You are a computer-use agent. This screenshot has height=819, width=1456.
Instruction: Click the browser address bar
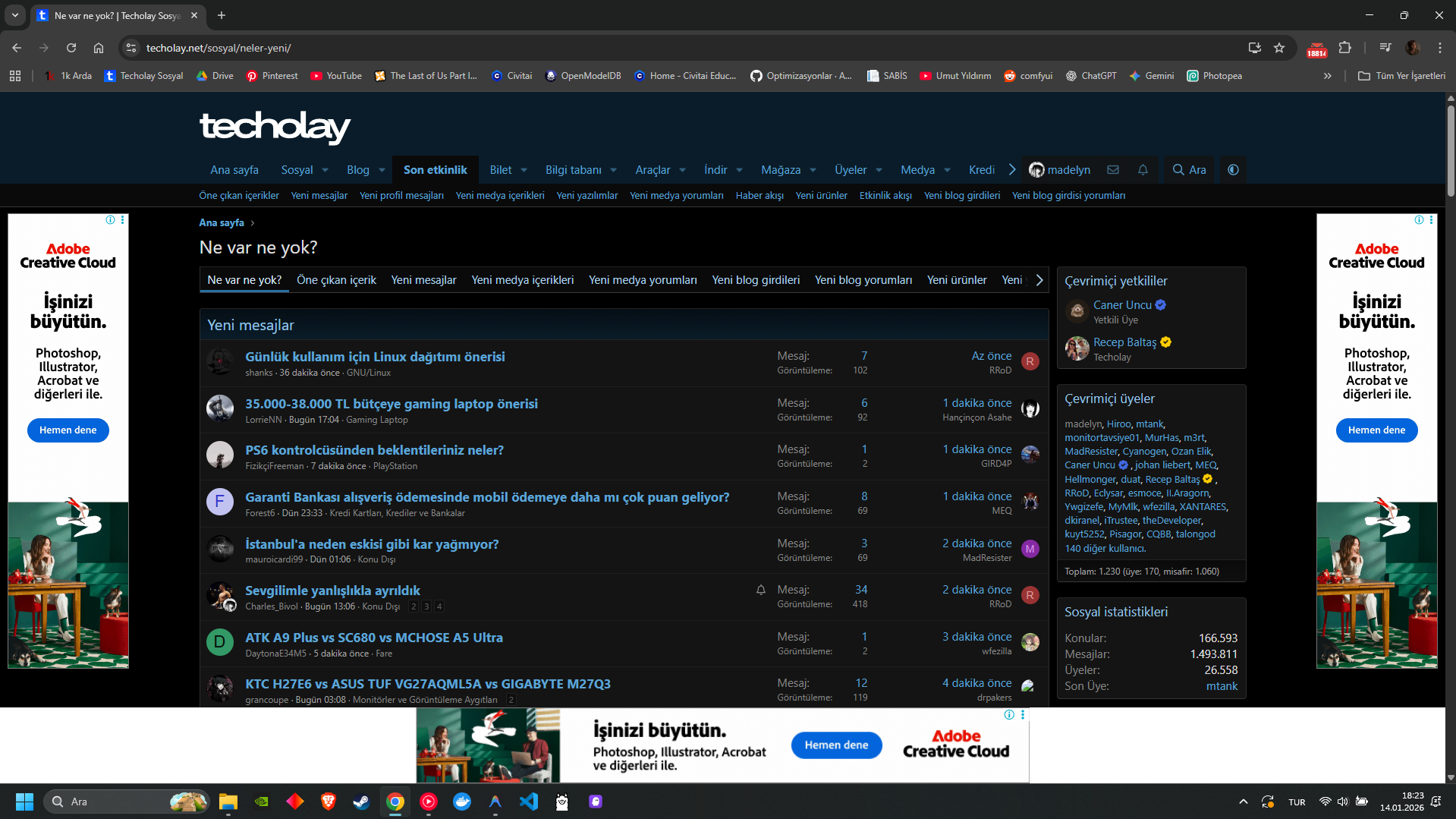click(x=683, y=48)
